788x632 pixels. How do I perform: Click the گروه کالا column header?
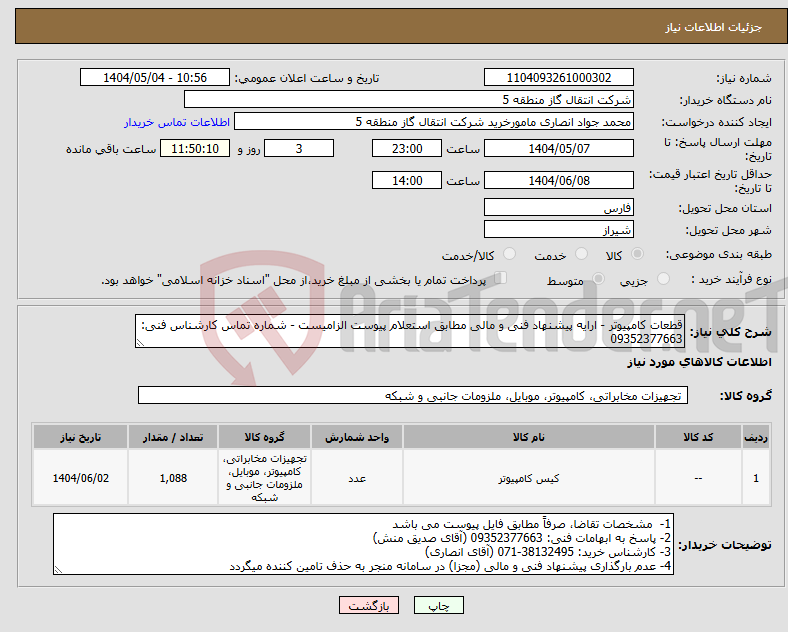tap(264, 437)
